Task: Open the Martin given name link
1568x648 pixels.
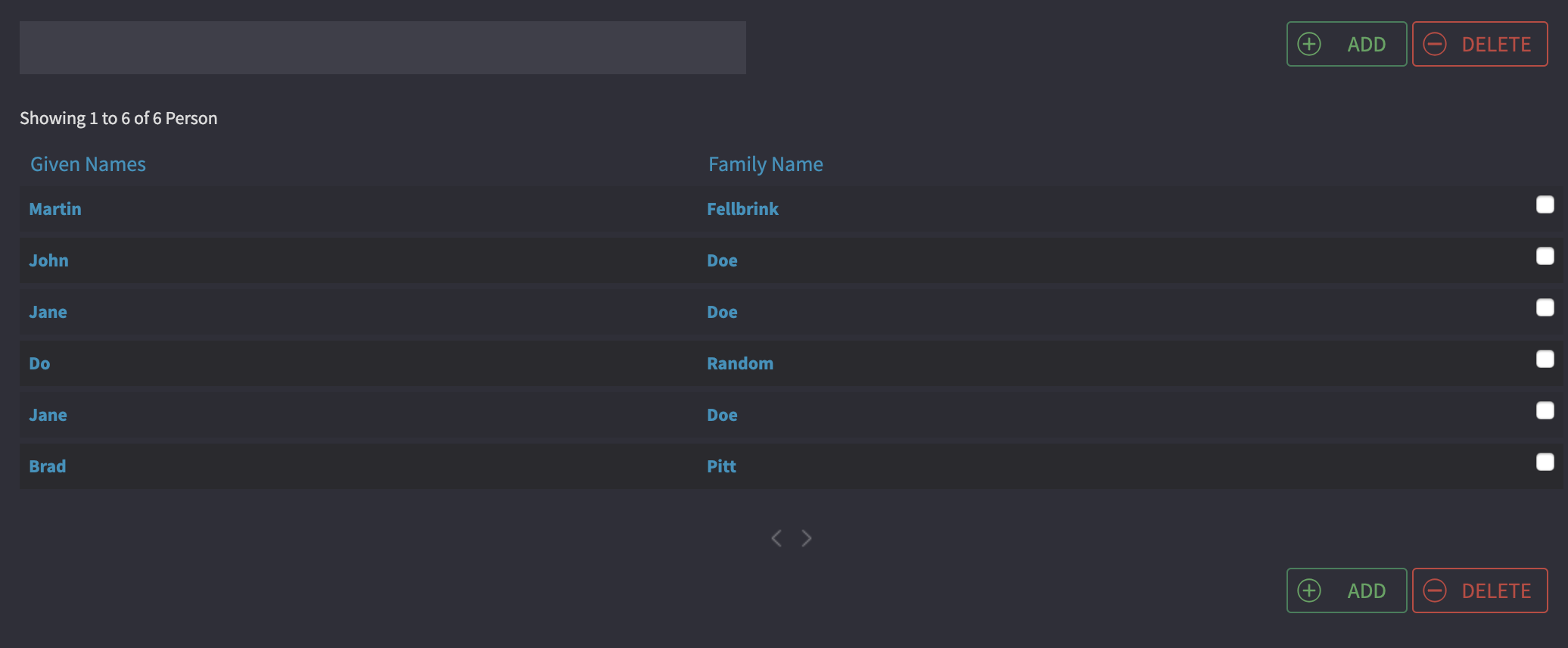Action: click(55, 209)
